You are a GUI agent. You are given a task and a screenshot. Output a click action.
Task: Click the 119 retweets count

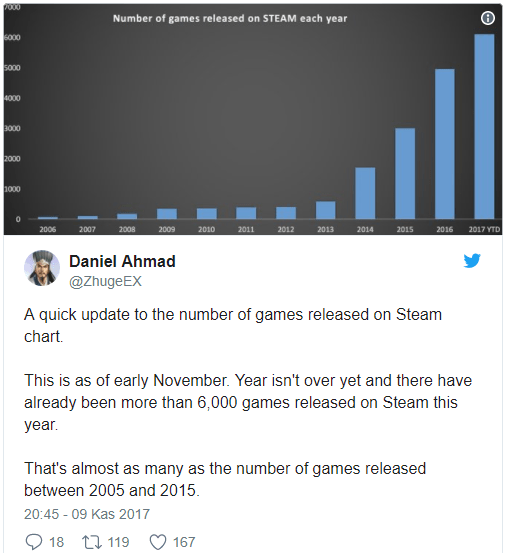pos(118,542)
